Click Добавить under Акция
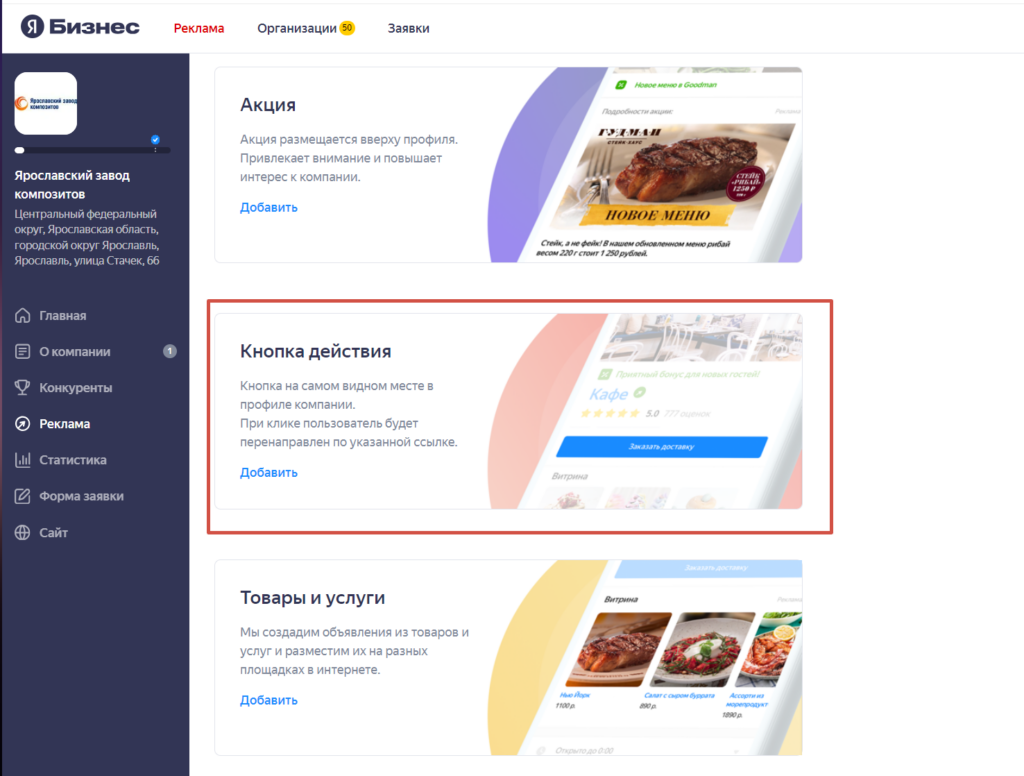 (x=268, y=207)
